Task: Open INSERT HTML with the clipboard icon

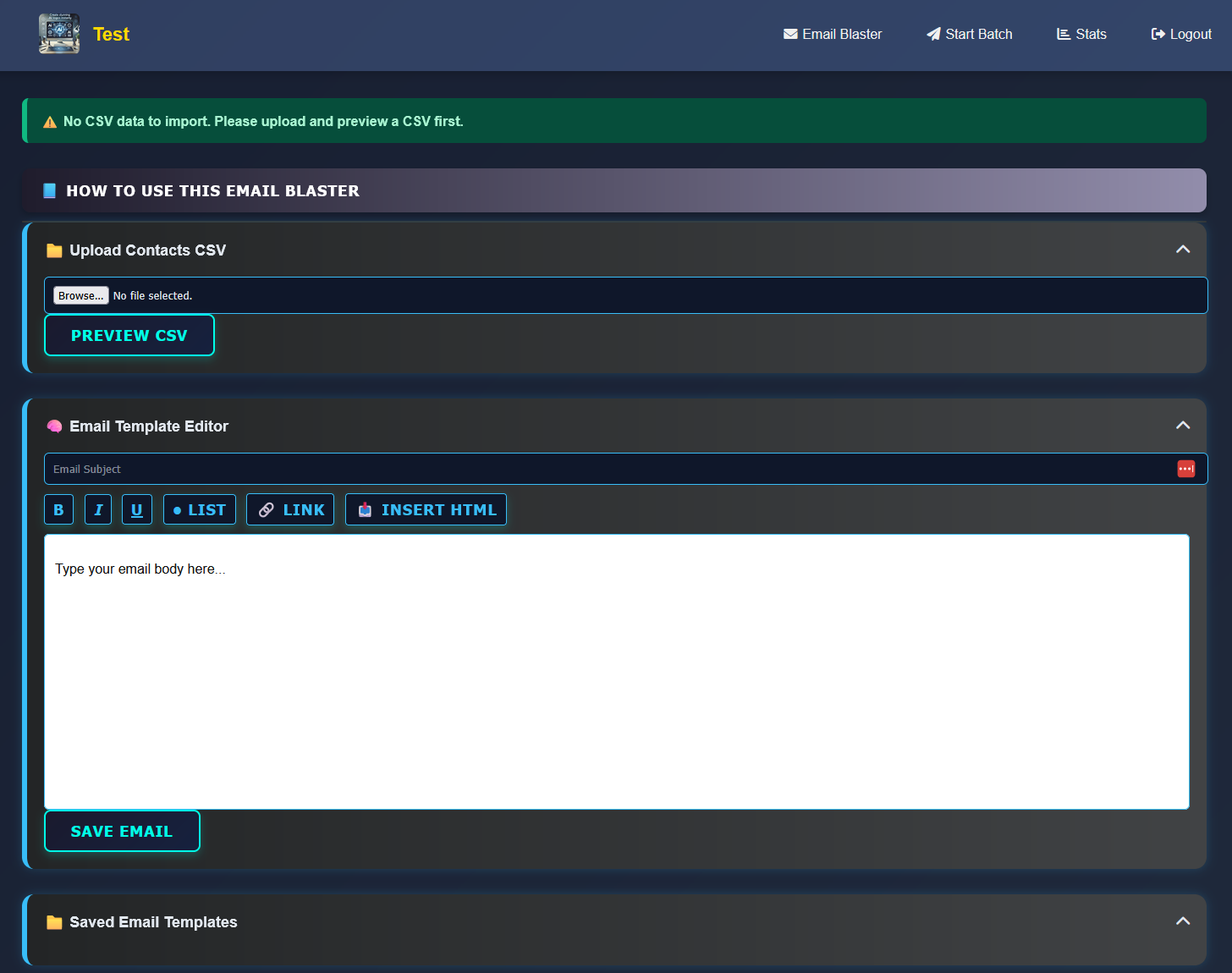Action: tap(365, 509)
